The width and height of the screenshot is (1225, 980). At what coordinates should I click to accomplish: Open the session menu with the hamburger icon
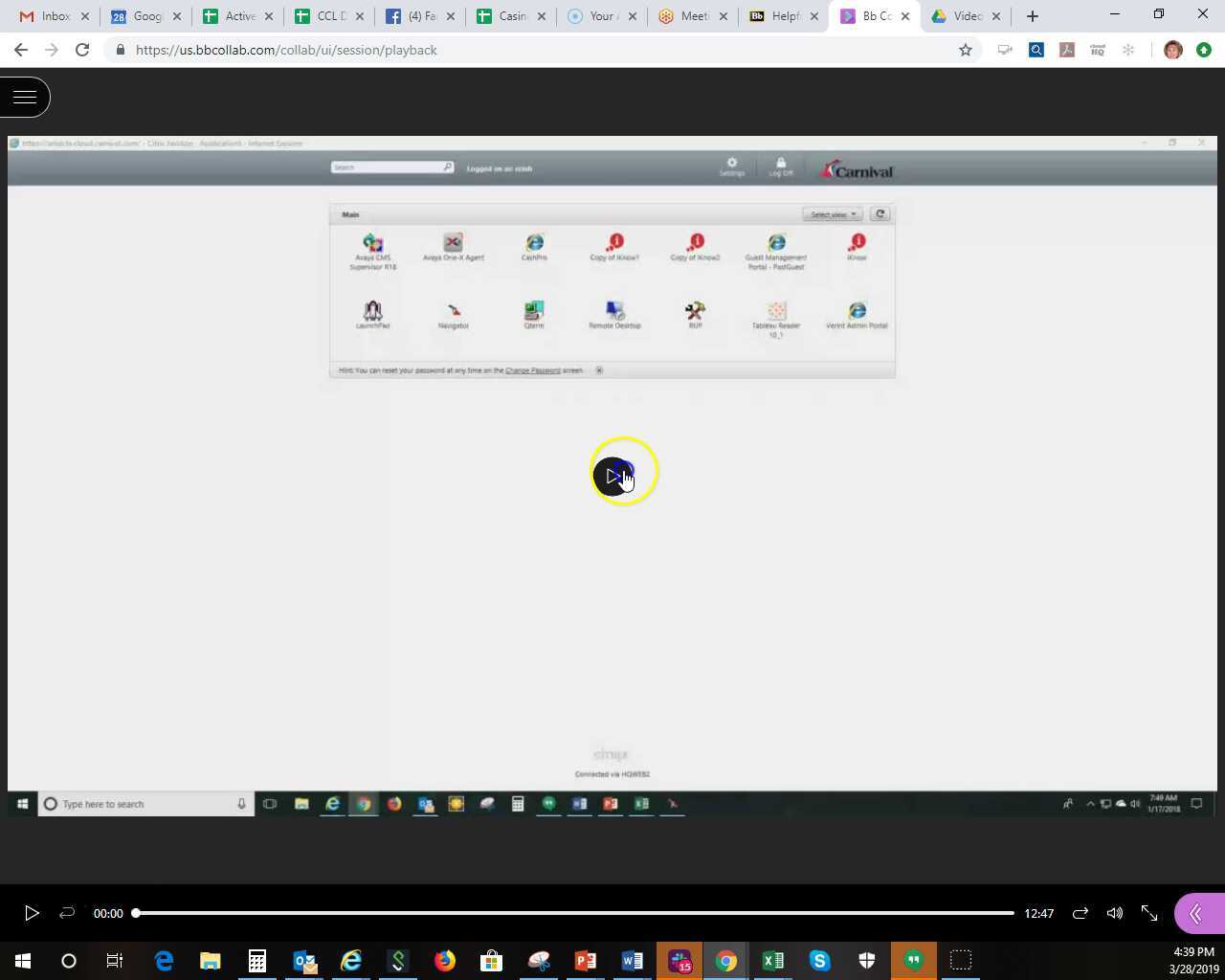tap(25, 96)
